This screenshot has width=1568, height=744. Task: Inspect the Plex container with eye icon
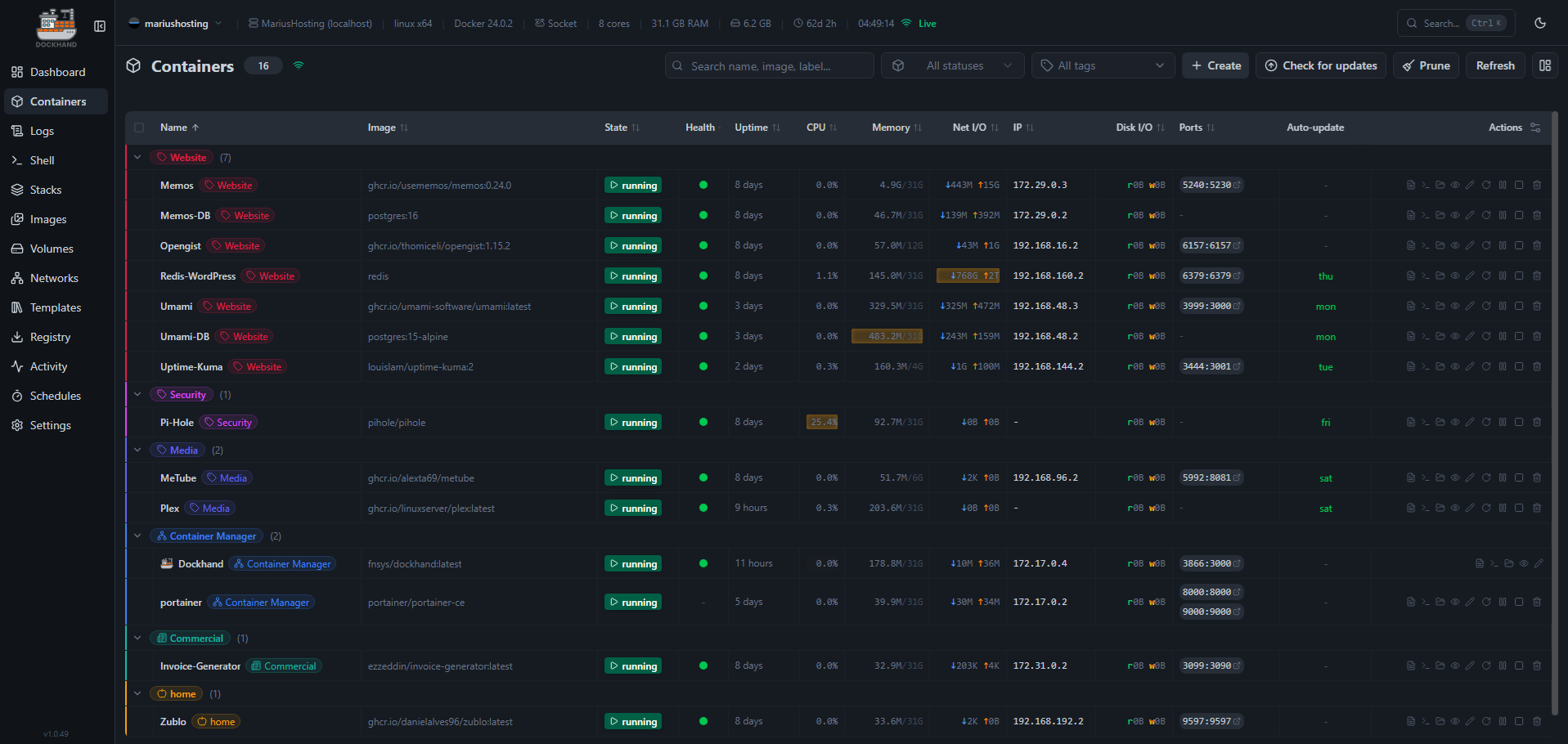tap(1455, 509)
